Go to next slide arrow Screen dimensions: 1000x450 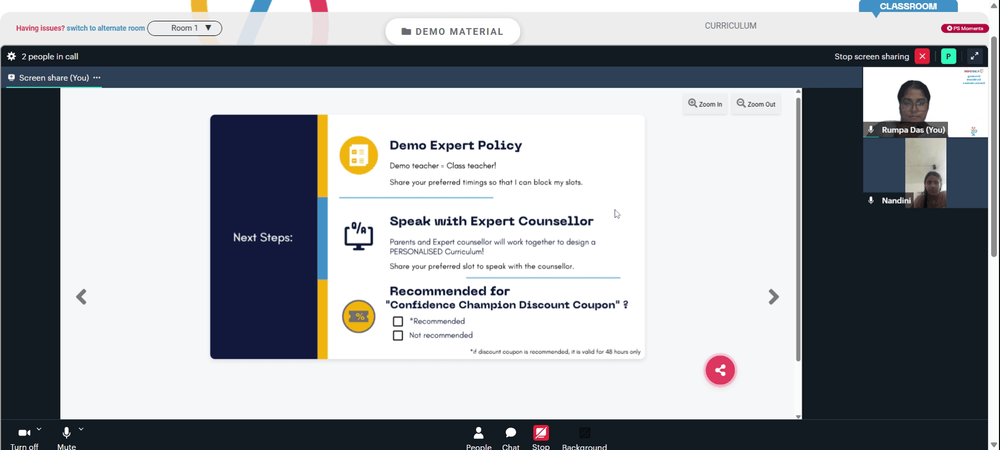[x=774, y=296]
